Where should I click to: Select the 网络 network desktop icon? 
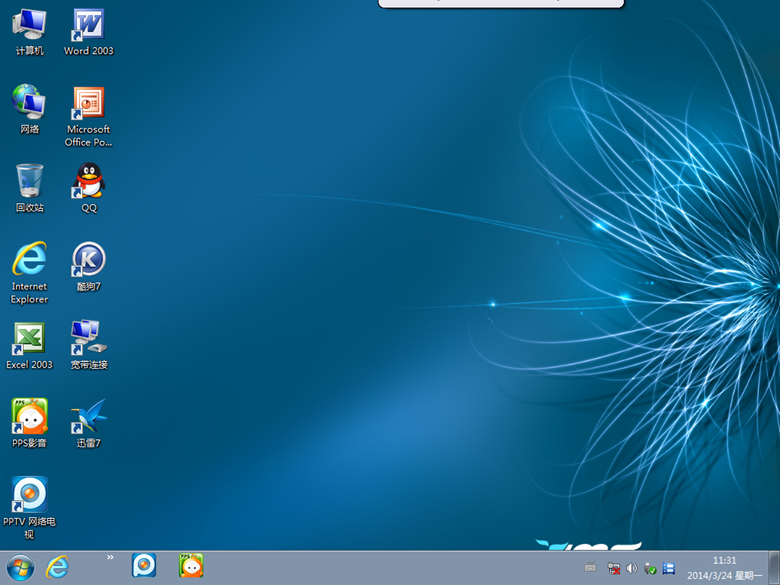coord(29,104)
